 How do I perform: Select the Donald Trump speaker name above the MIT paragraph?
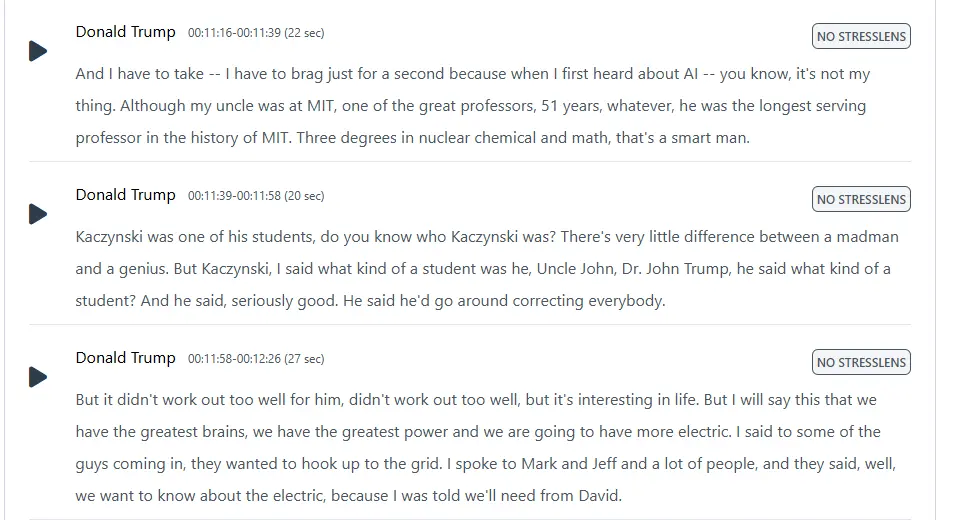125,32
